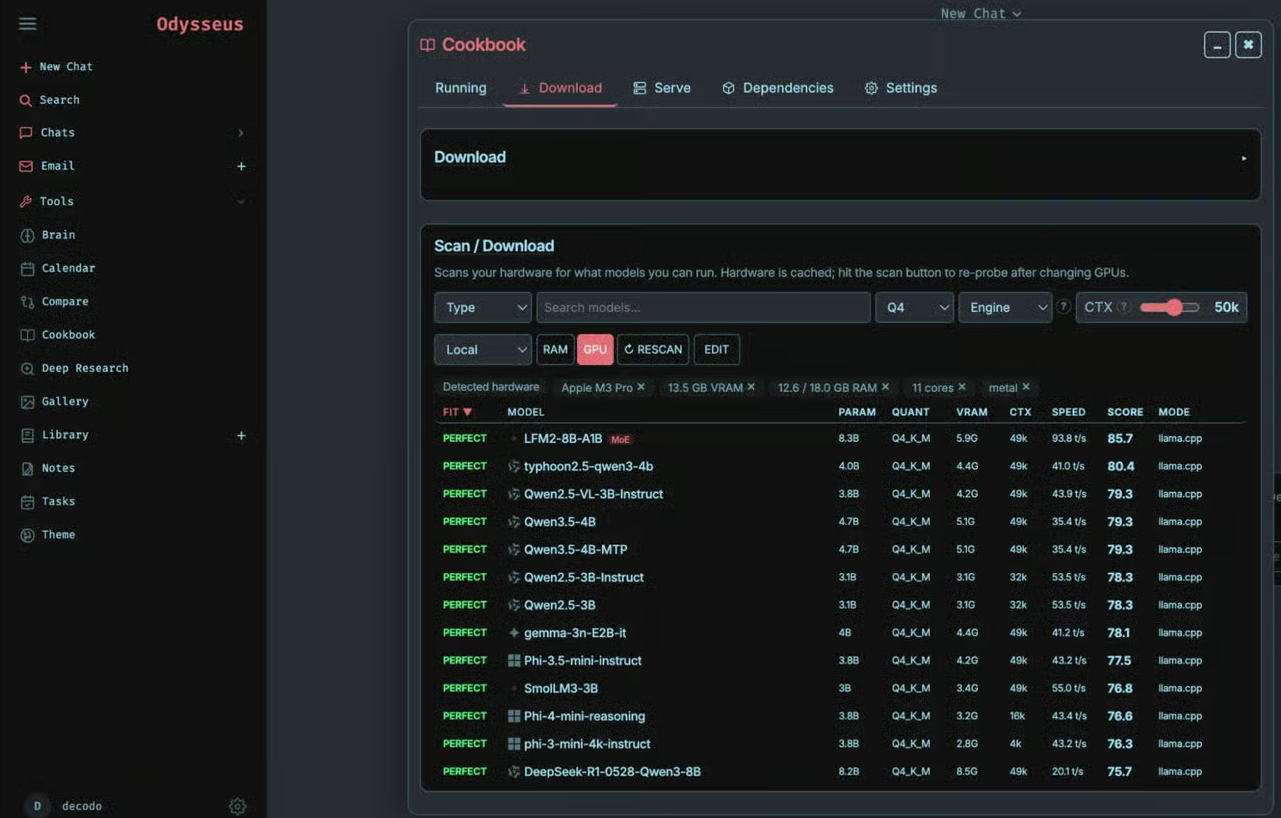Select the DeepSeek-R1-0528-Qwen3-8B model row
Image resolution: width=1281 pixels, height=818 pixels.
(840, 772)
